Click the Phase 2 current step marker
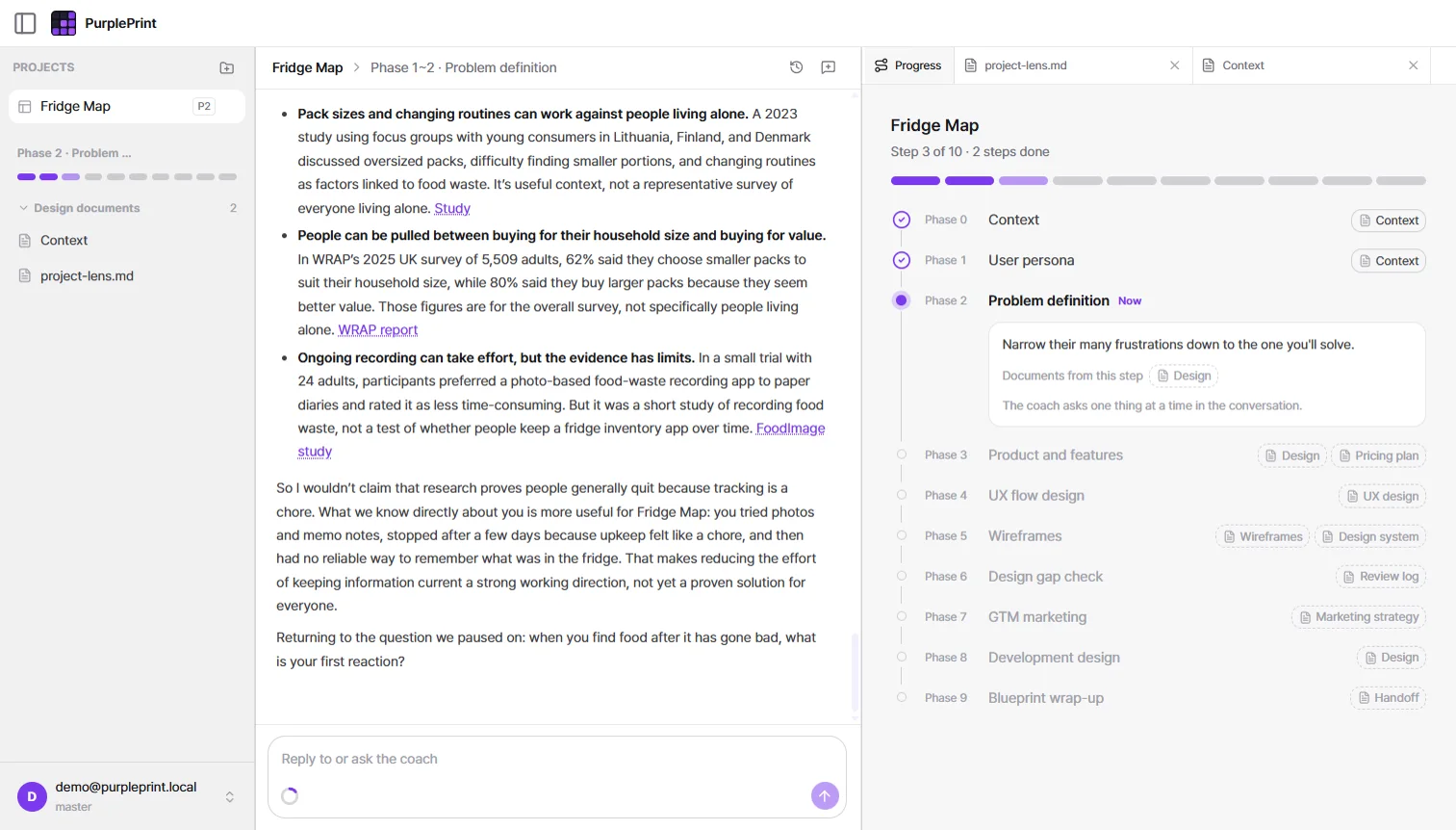 901,300
